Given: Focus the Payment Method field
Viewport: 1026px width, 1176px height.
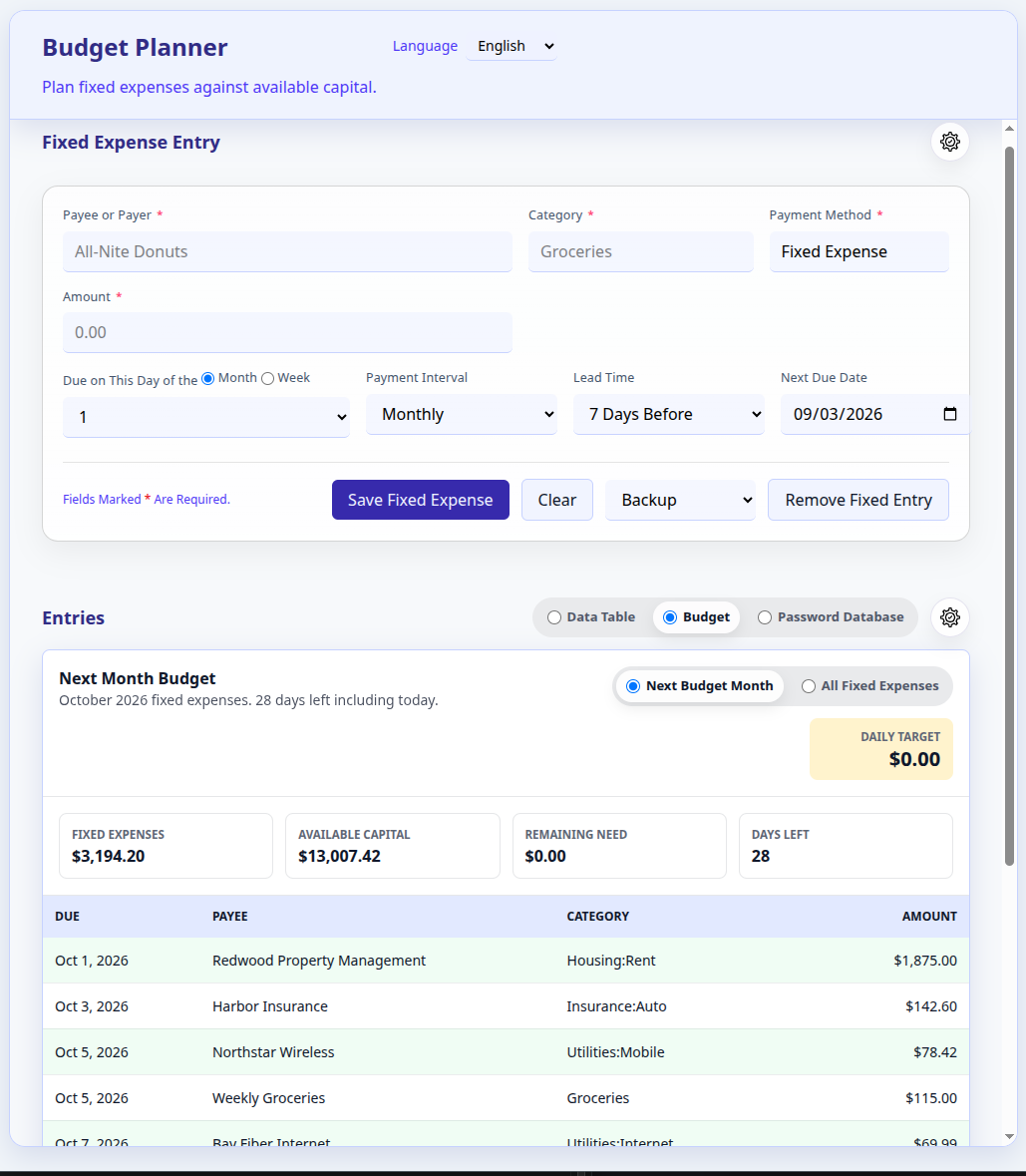Looking at the screenshot, I should tap(858, 252).
